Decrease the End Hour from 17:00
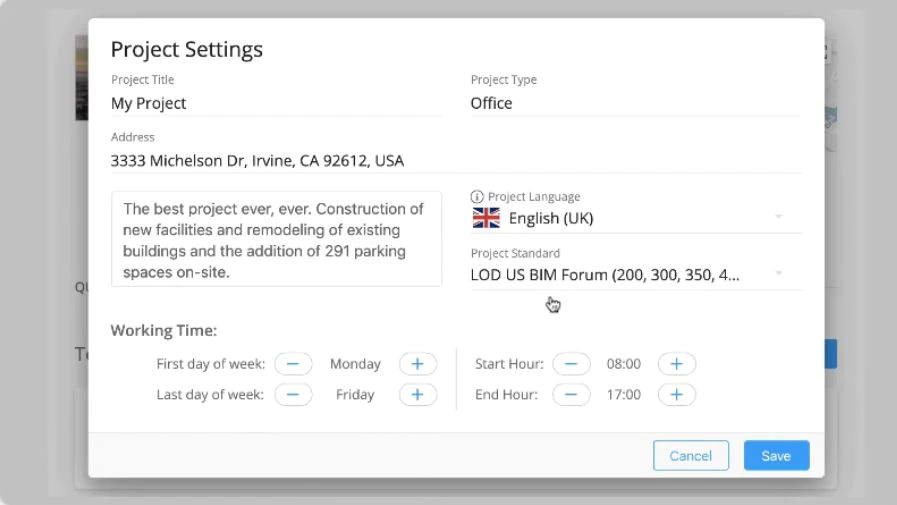Viewport: 897px width, 505px height. click(571, 395)
